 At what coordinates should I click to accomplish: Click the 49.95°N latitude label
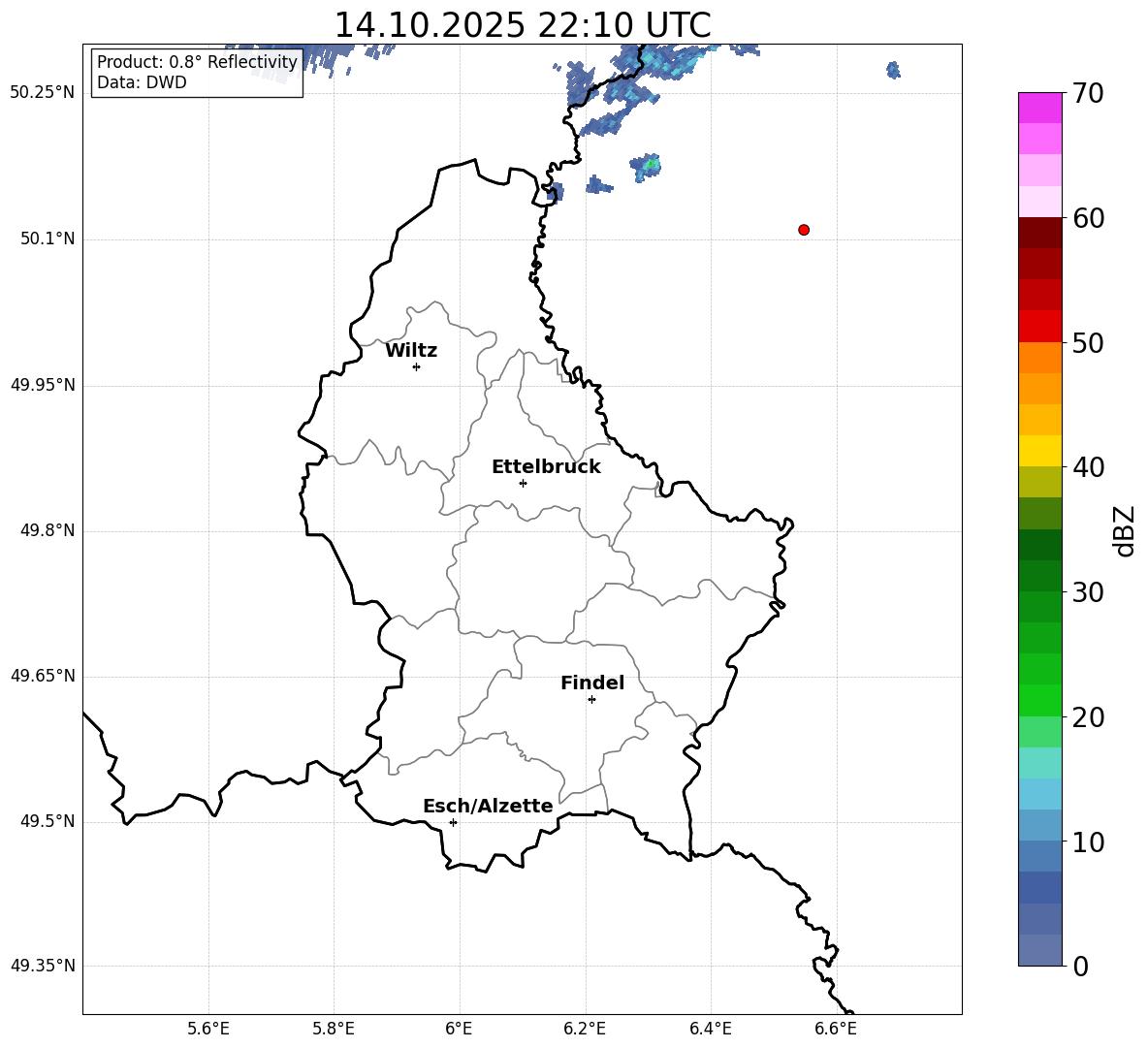(x=43, y=385)
